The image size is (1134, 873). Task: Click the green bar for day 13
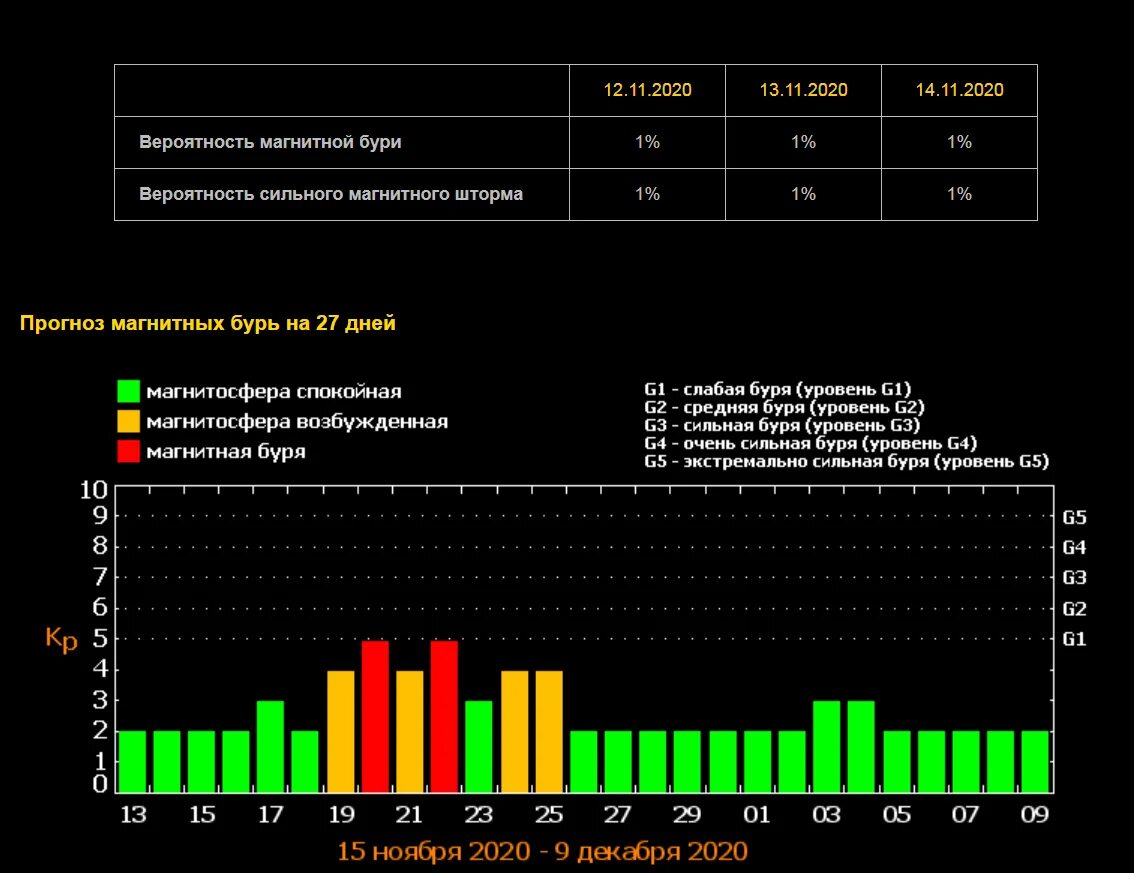point(132,762)
